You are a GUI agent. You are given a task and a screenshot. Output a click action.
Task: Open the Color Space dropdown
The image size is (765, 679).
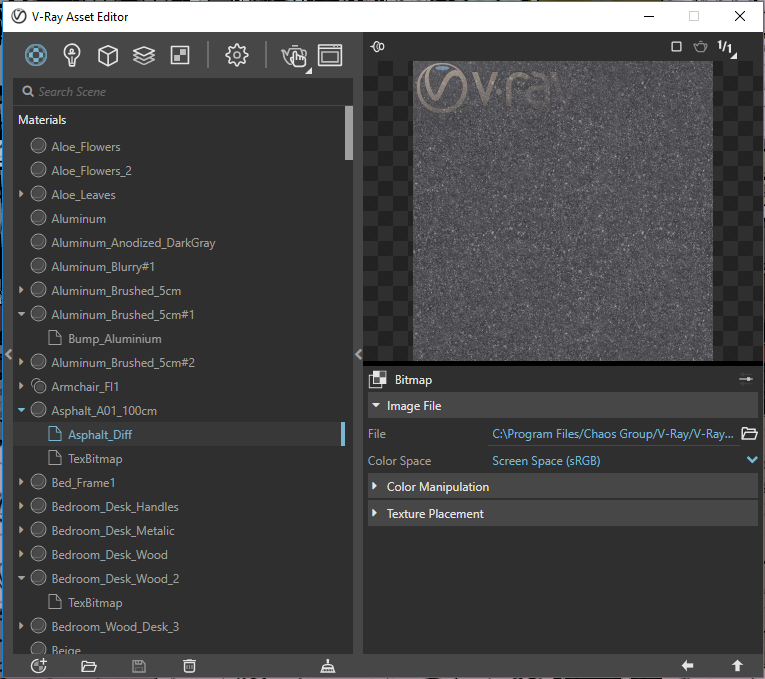click(624, 460)
